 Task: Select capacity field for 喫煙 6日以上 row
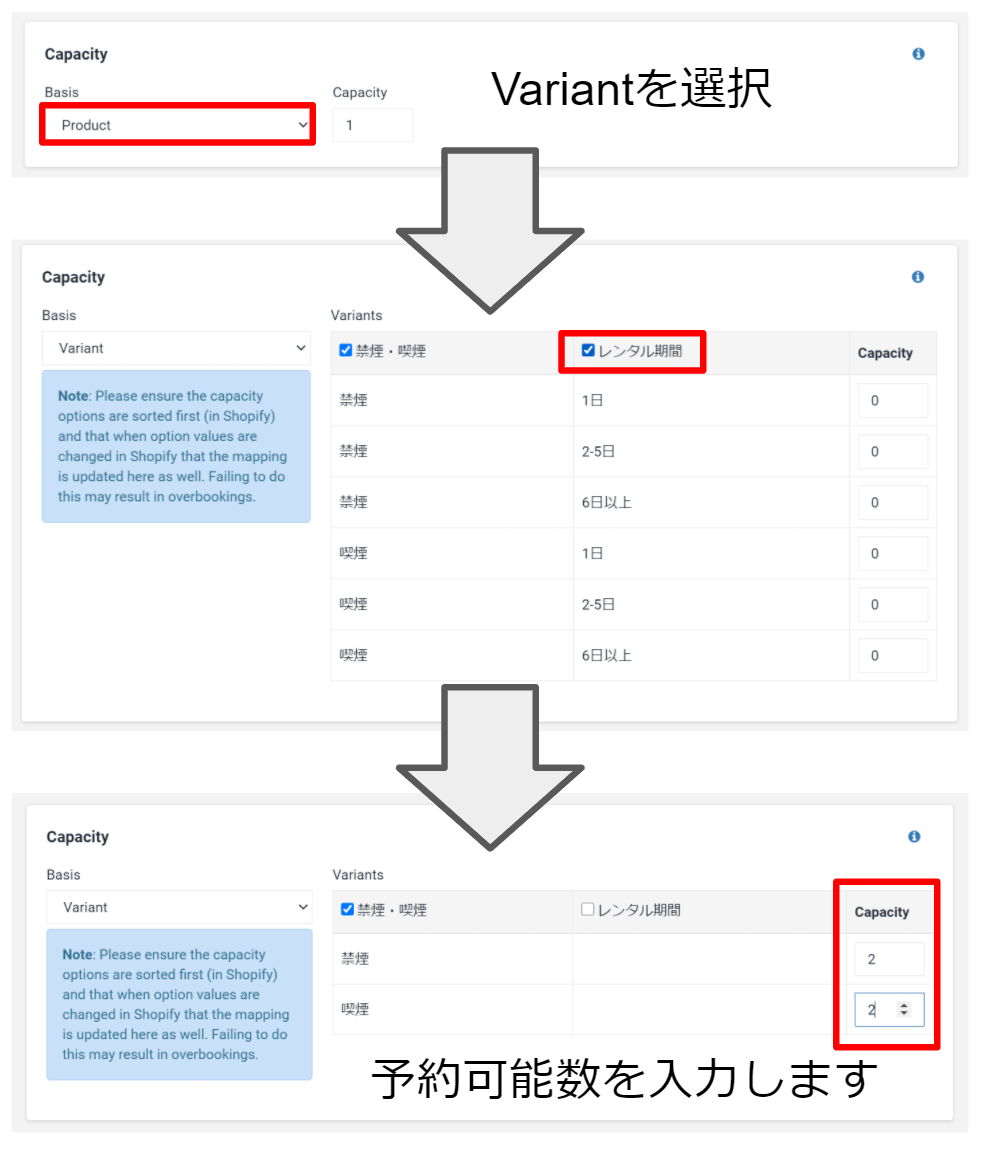click(892, 655)
